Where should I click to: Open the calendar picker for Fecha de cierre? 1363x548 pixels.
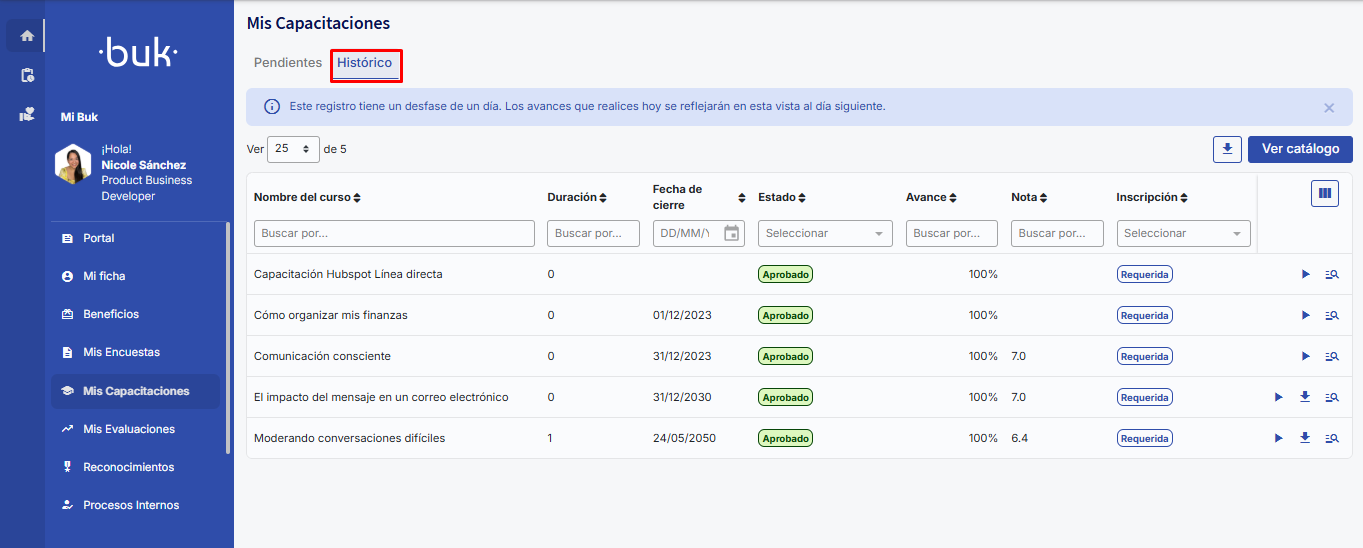[731, 233]
